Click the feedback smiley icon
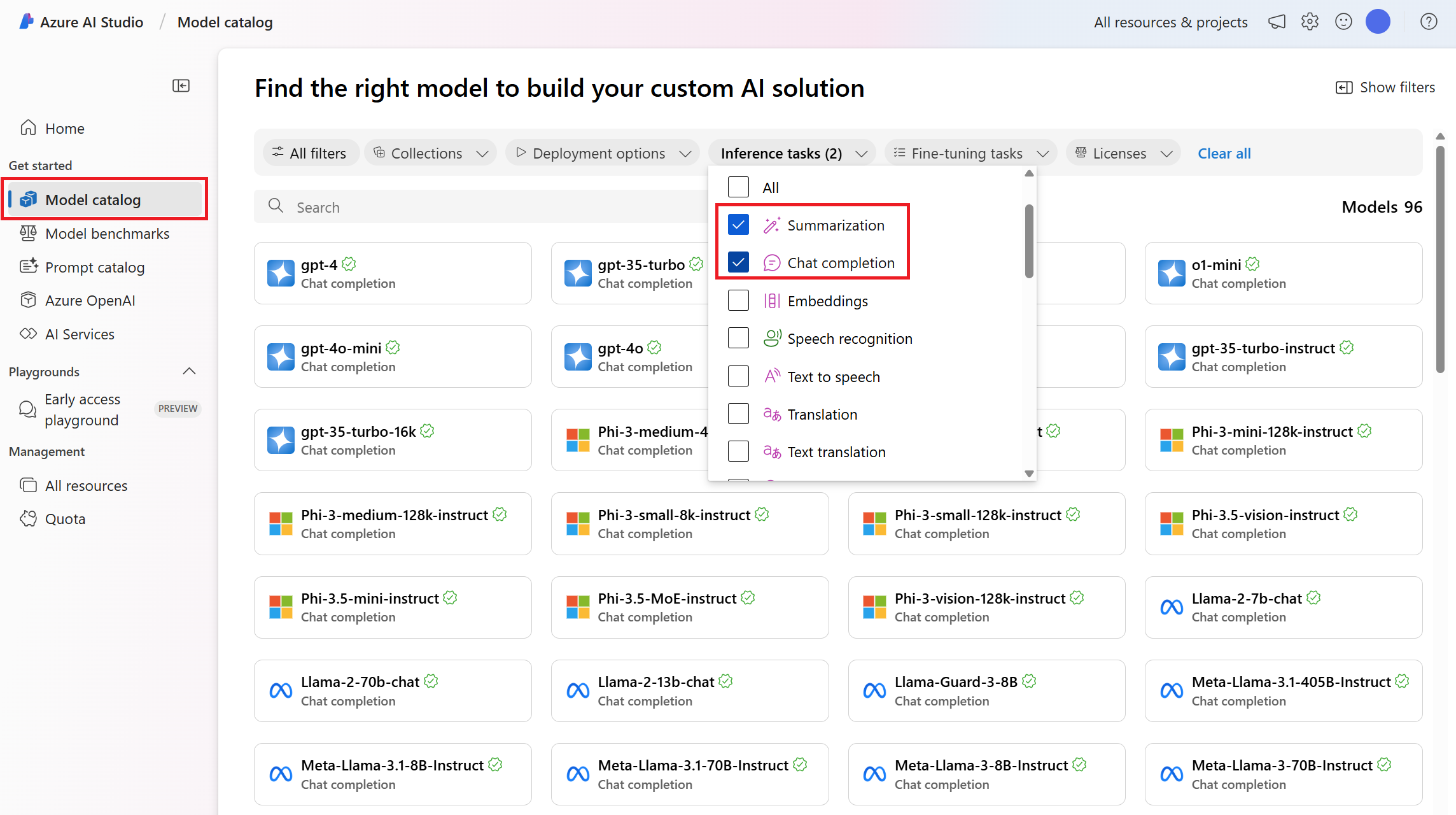 (x=1343, y=22)
